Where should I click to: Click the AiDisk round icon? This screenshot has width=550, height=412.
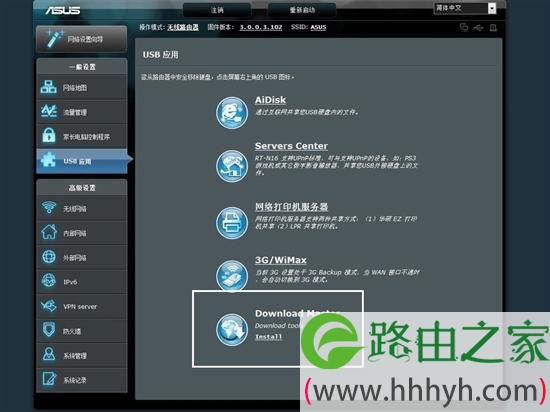coord(232,113)
